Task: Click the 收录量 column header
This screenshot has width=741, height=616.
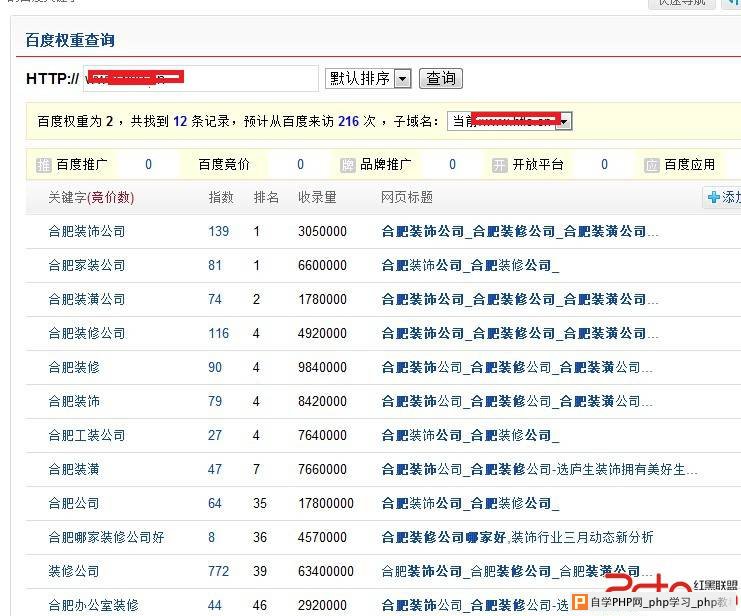Action: pyautogui.click(x=317, y=197)
